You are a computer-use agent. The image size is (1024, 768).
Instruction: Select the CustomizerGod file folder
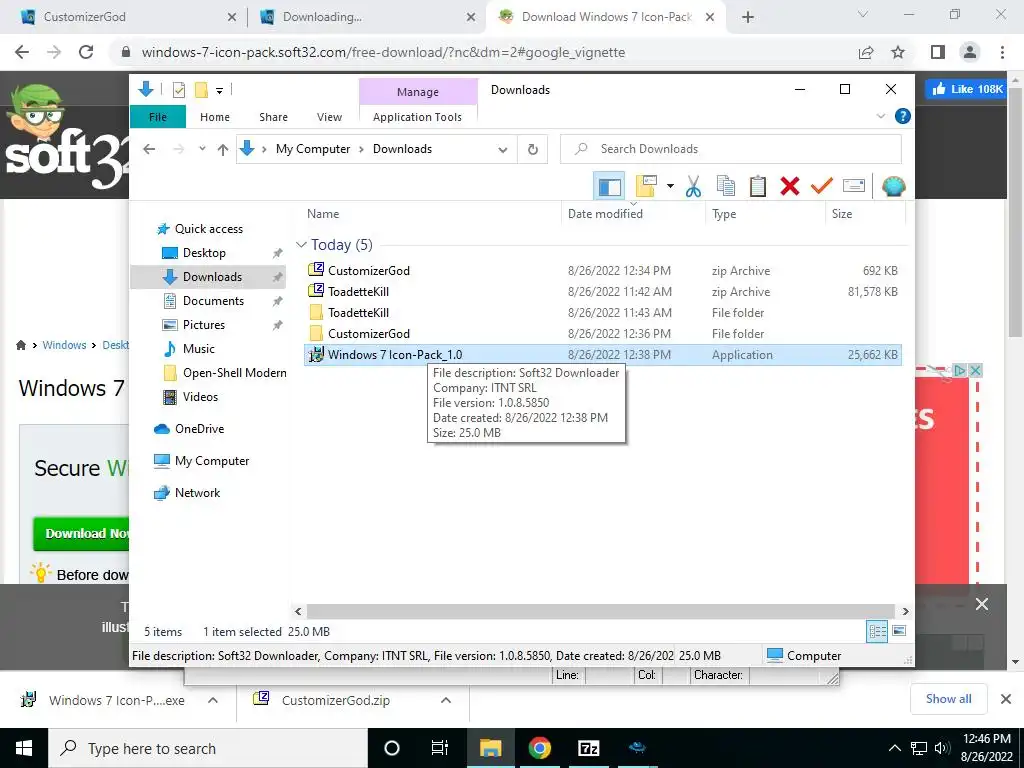pyautogui.click(x=603, y=333)
